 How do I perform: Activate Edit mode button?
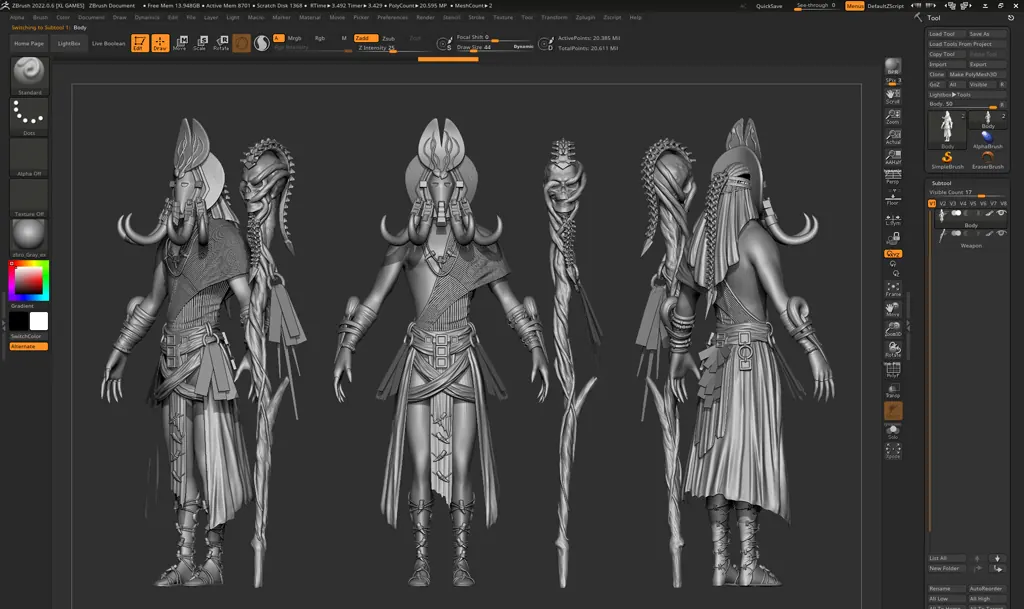[x=139, y=43]
